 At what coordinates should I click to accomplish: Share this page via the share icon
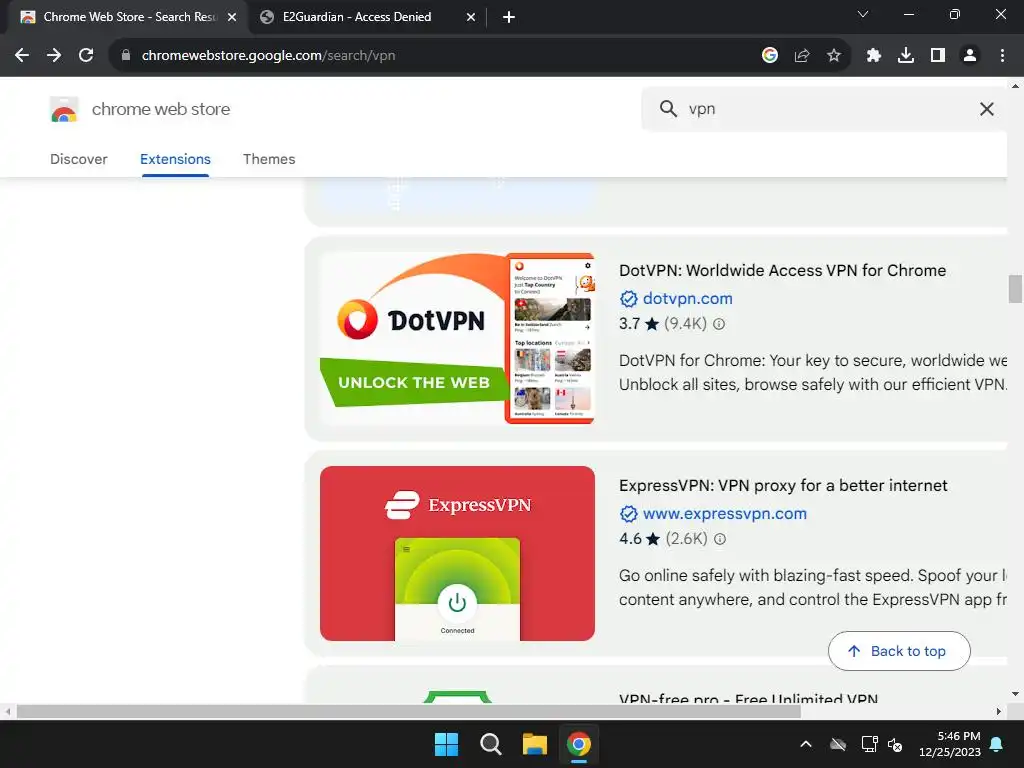click(801, 56)
